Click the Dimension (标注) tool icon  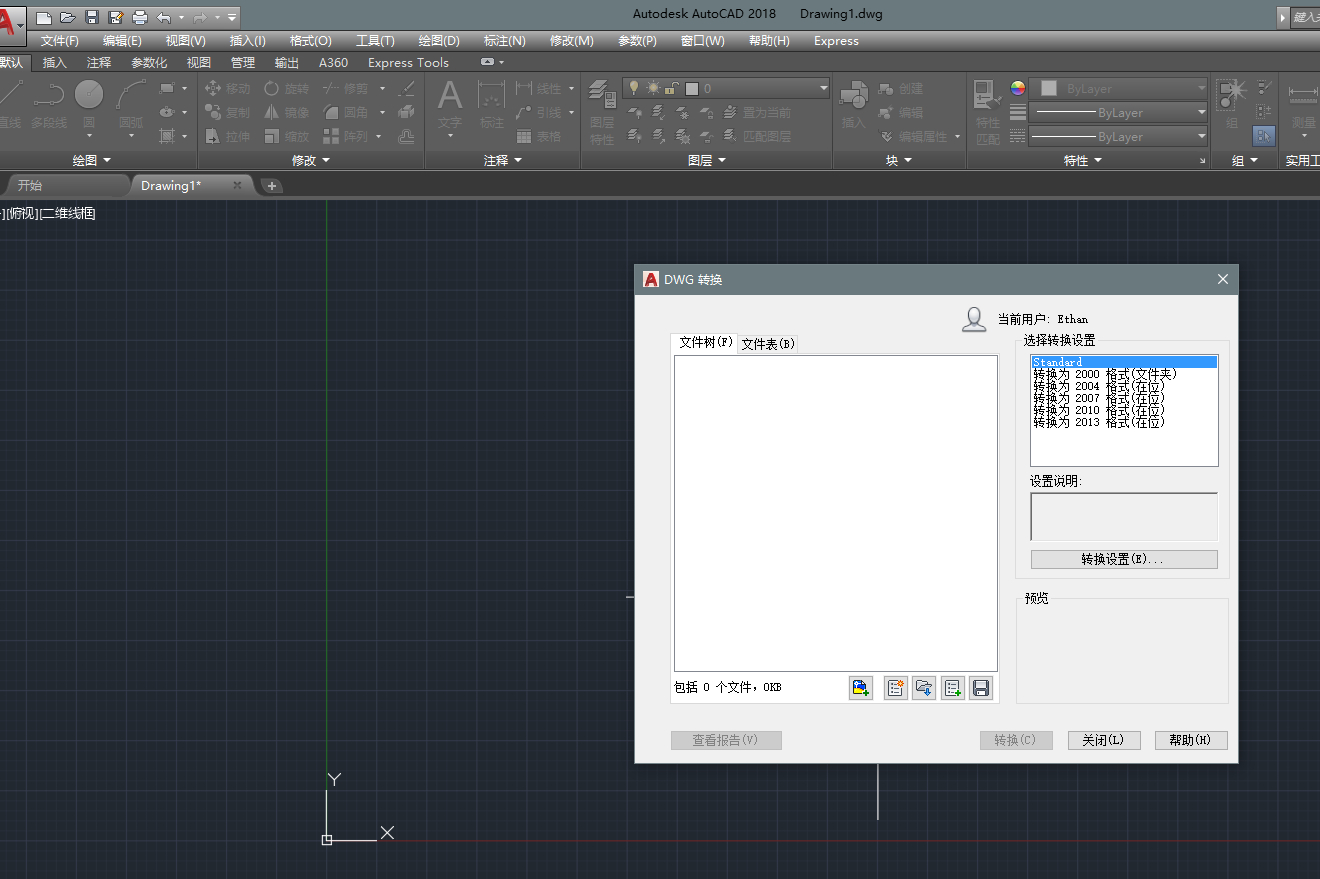point(491,96)
